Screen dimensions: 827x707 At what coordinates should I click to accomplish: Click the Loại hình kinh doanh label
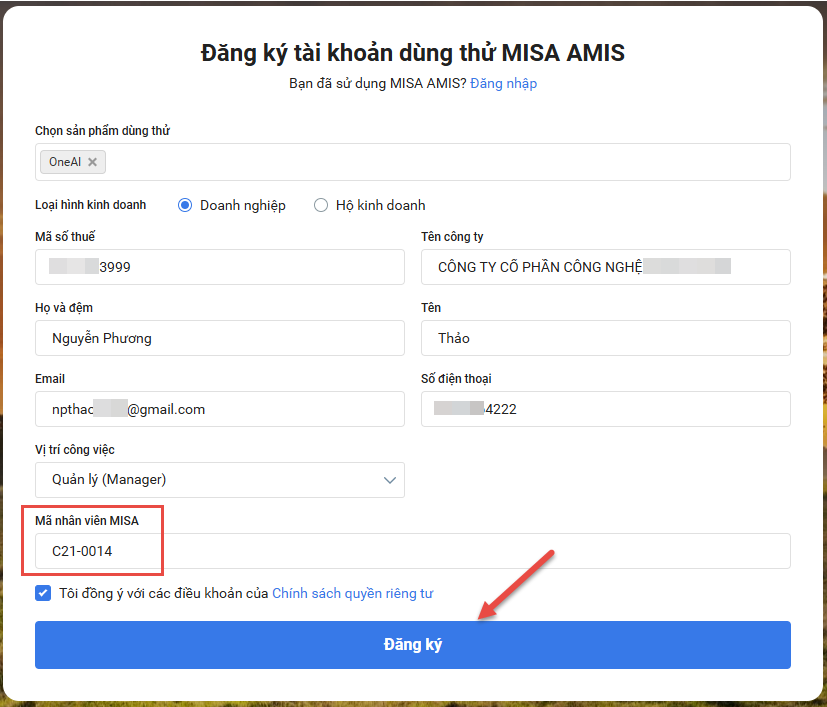coord(91,205)
